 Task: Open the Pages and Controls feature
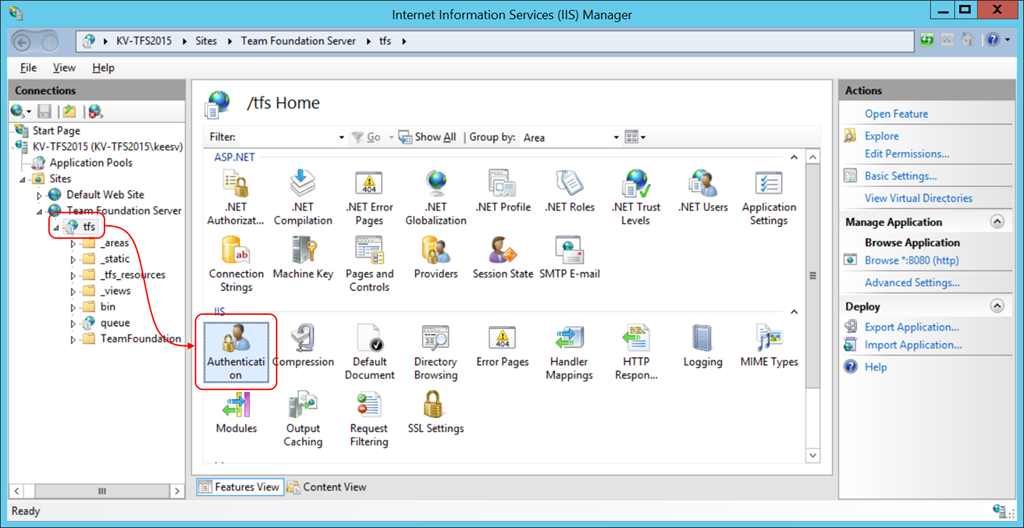[369, 263]
